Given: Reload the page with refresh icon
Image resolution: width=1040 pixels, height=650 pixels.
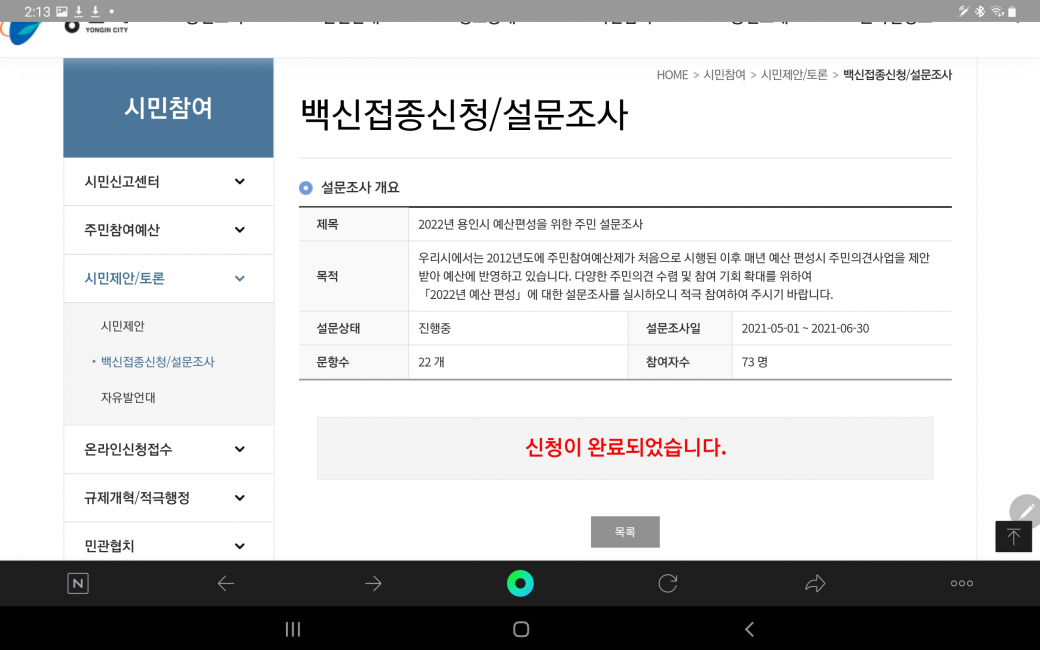Looking at the screenshot, I should point(668,584).
